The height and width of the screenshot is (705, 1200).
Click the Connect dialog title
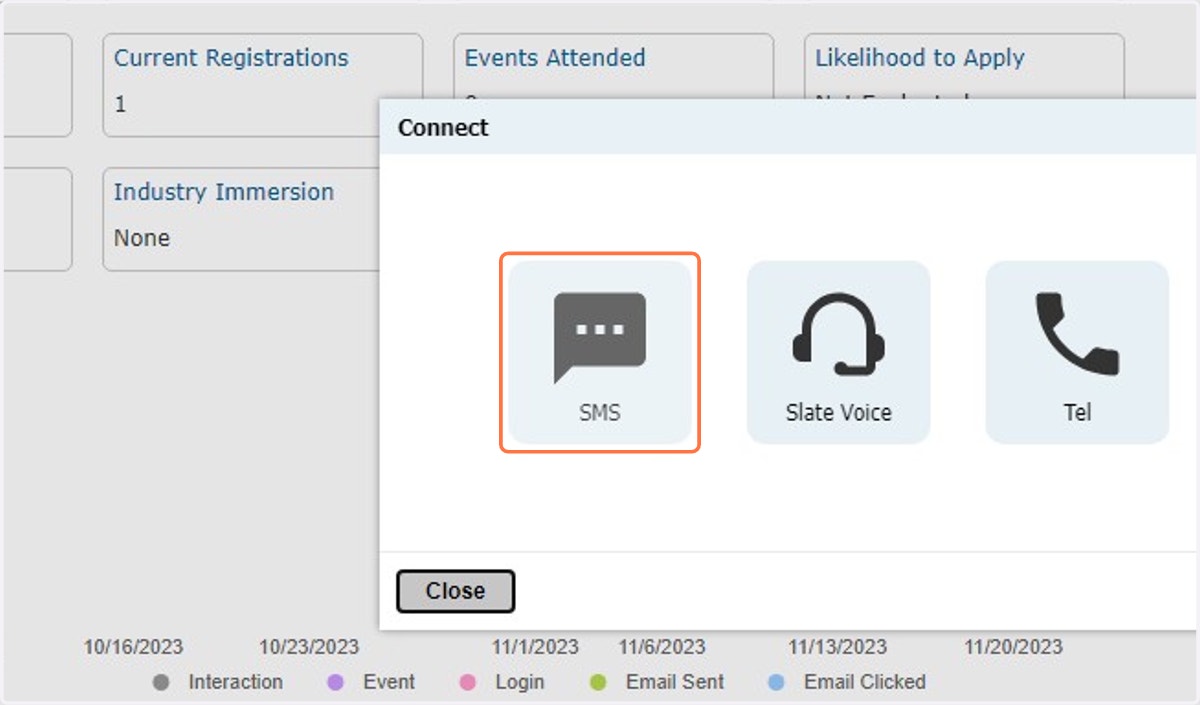(443, 128)
